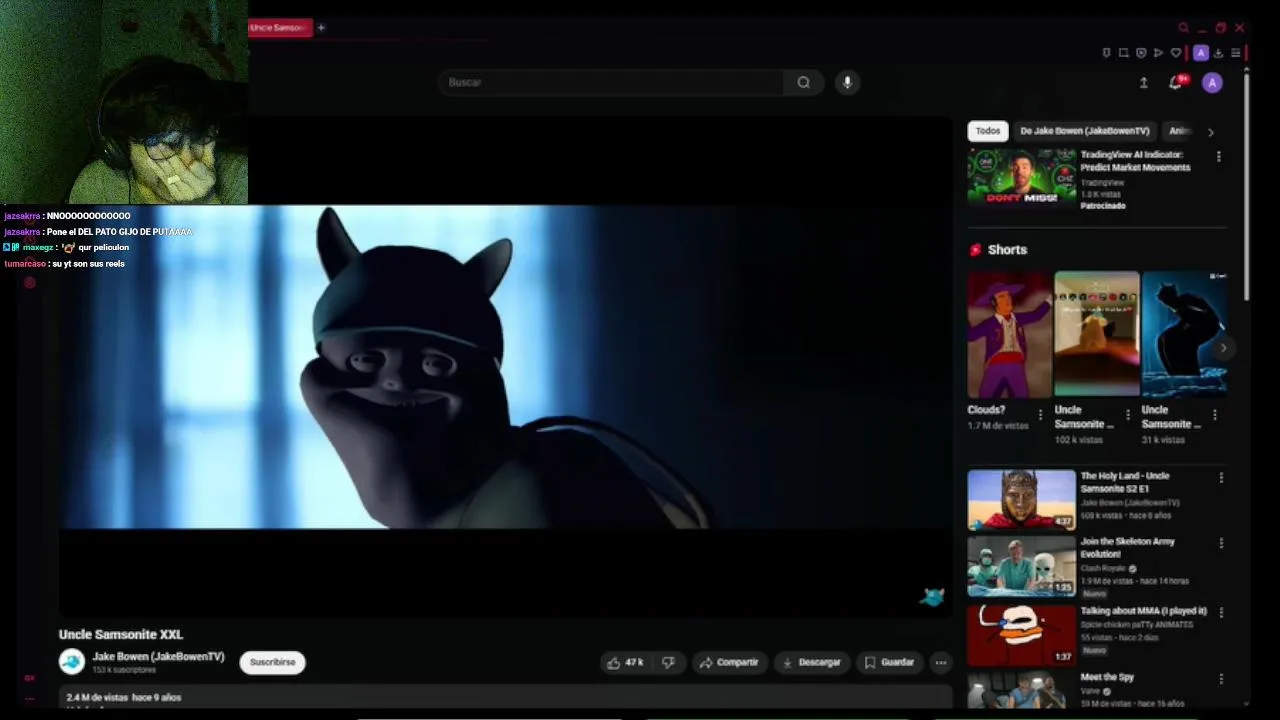Image resolution: width=1280 pixels, height=720 pixels.
Task: Open options for Clouds? short
Action: [x=1040, y=414]
